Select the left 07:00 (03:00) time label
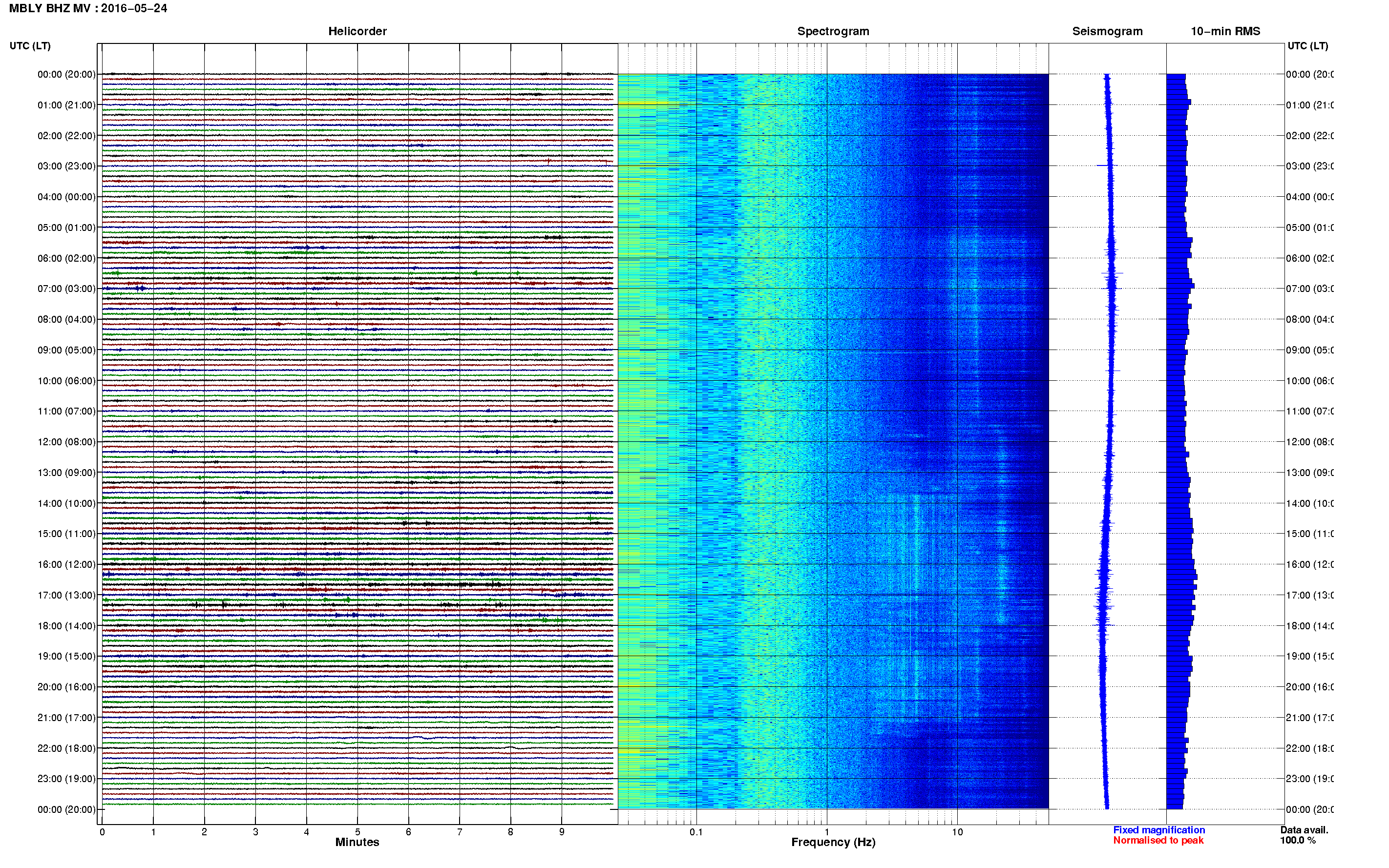Image resolution: width=1389 pixels, height=868 pixels. tap(66, 289)
